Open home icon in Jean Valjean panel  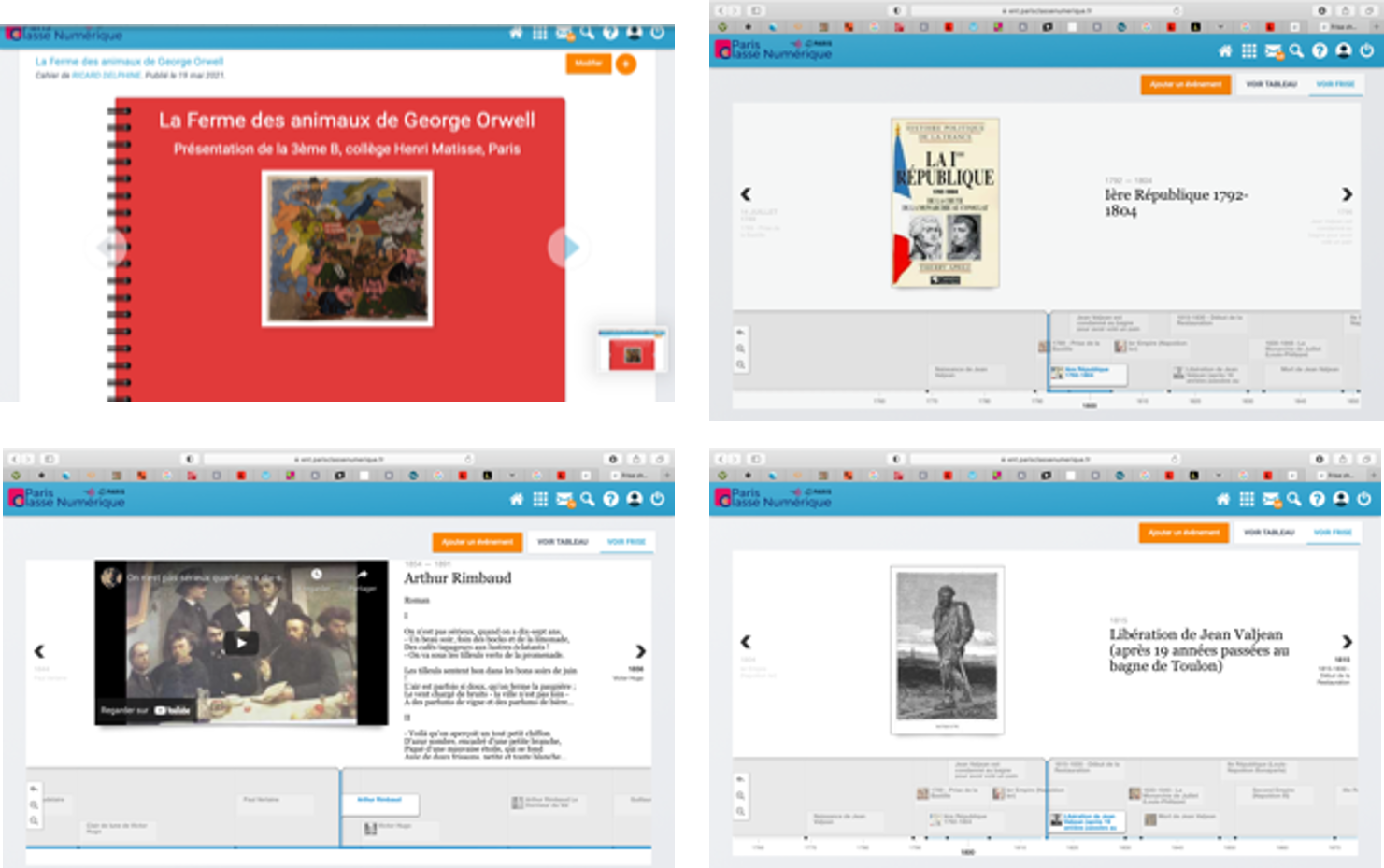tap(1222, 499)
